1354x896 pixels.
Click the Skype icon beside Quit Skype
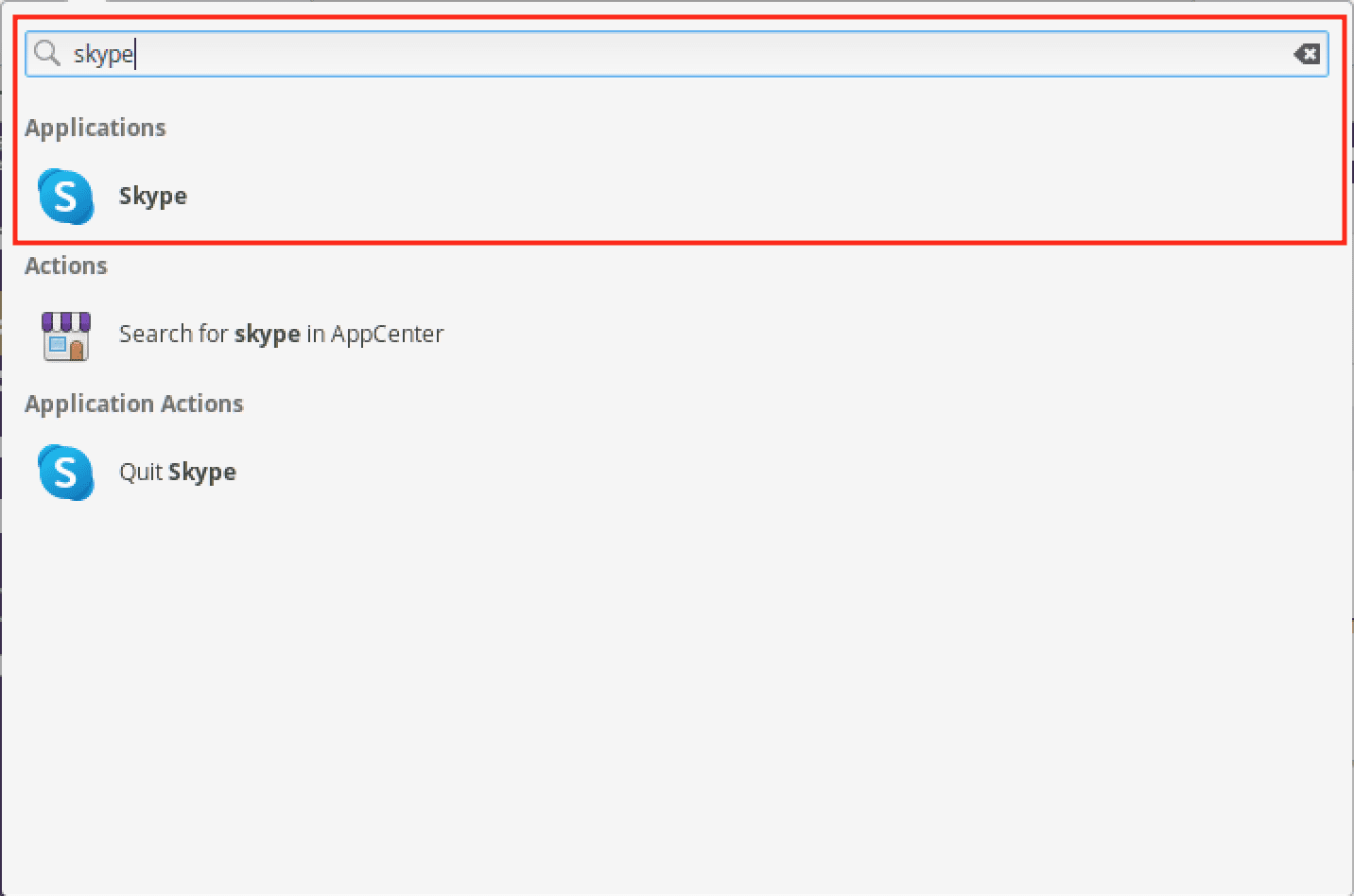(x=65, y=472)
